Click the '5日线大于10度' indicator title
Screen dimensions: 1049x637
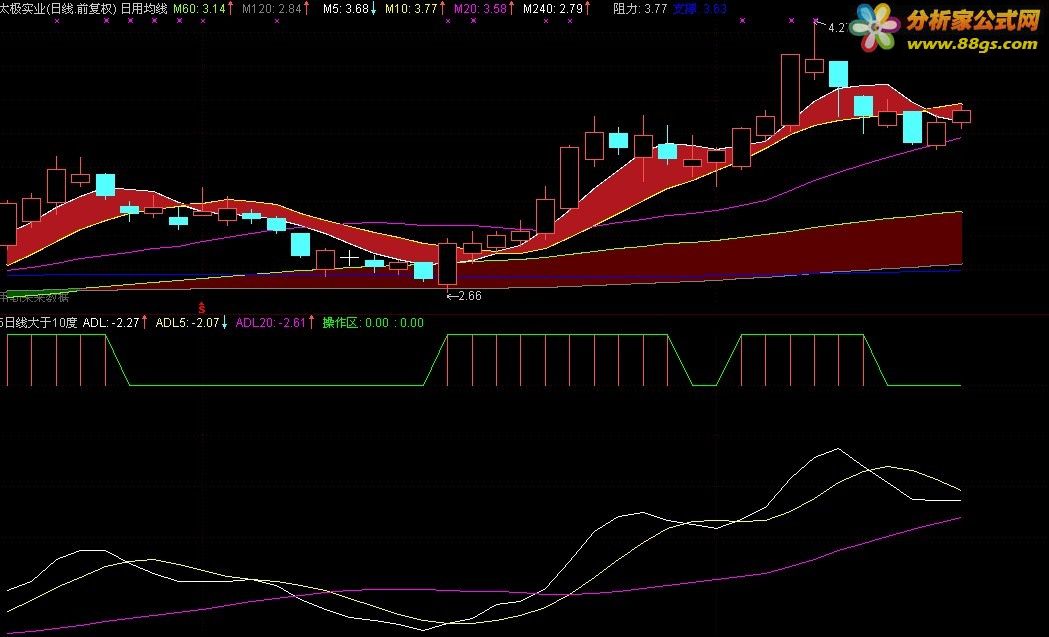pos(38,323)
